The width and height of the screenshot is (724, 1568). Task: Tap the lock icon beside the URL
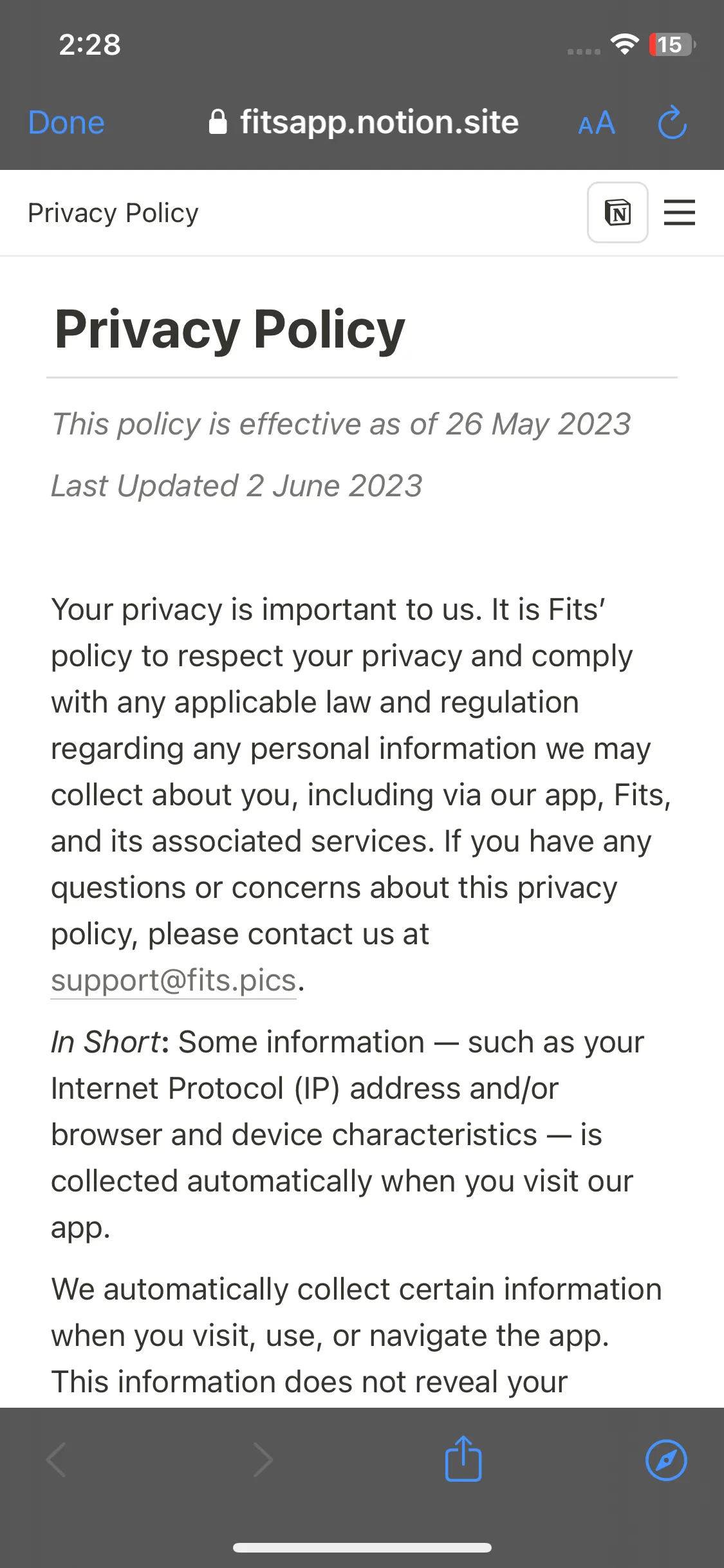tap(218, 122)
